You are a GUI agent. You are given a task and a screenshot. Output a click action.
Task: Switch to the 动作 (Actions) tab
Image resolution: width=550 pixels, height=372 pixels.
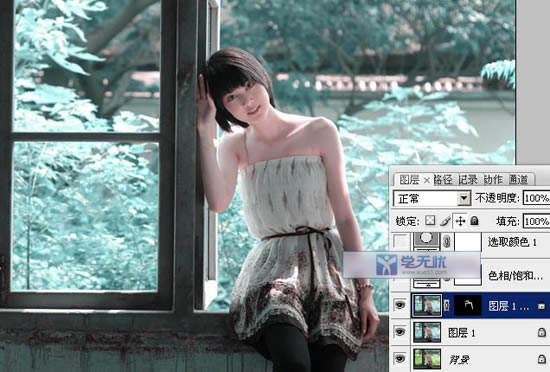[x=493, y=180]
